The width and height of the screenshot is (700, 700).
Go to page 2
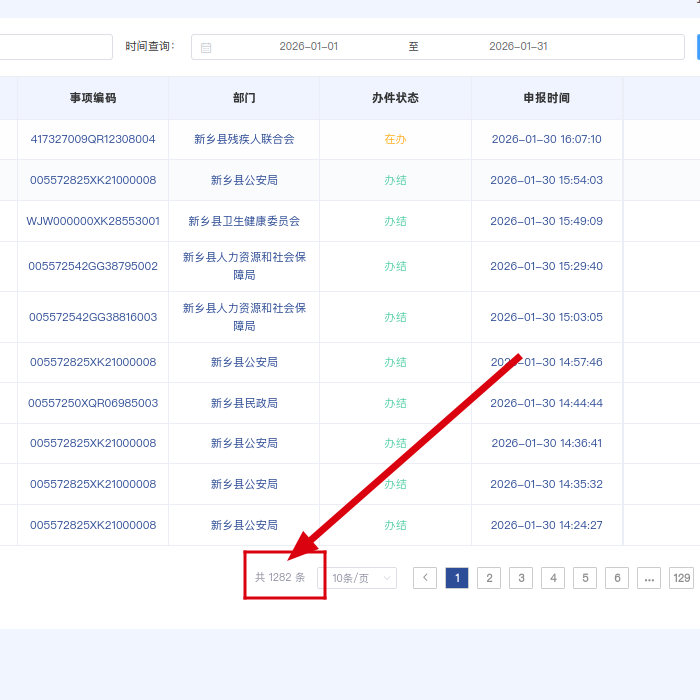click(489, 578)
